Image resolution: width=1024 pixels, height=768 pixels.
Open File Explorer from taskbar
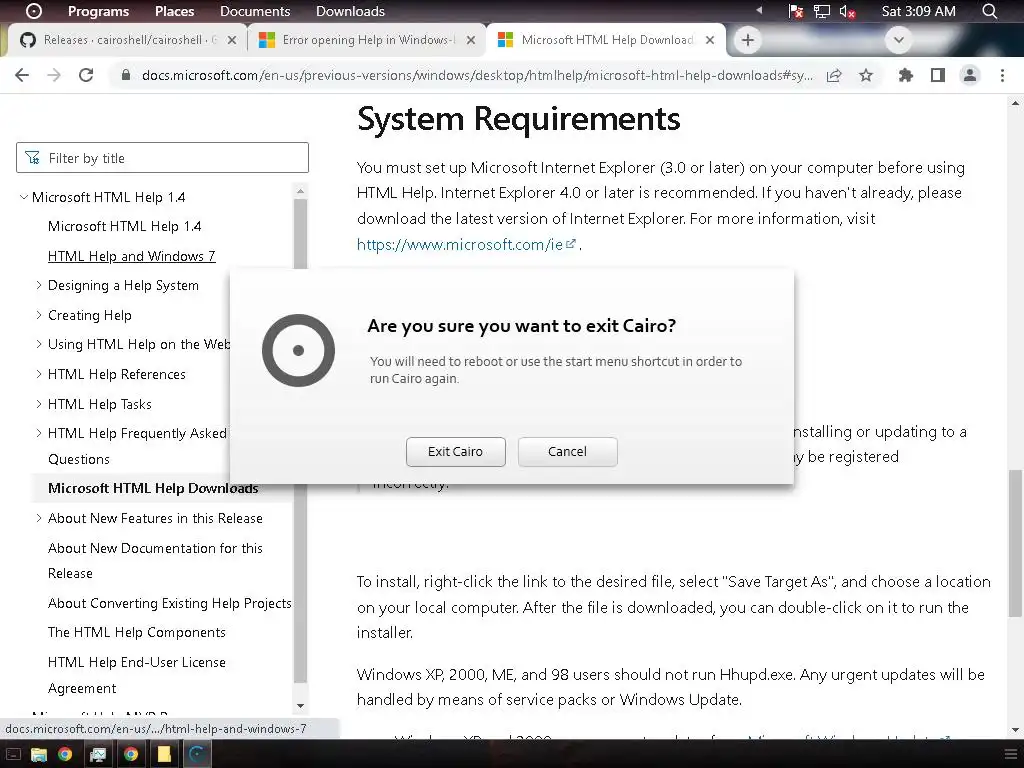pos(39,755)
